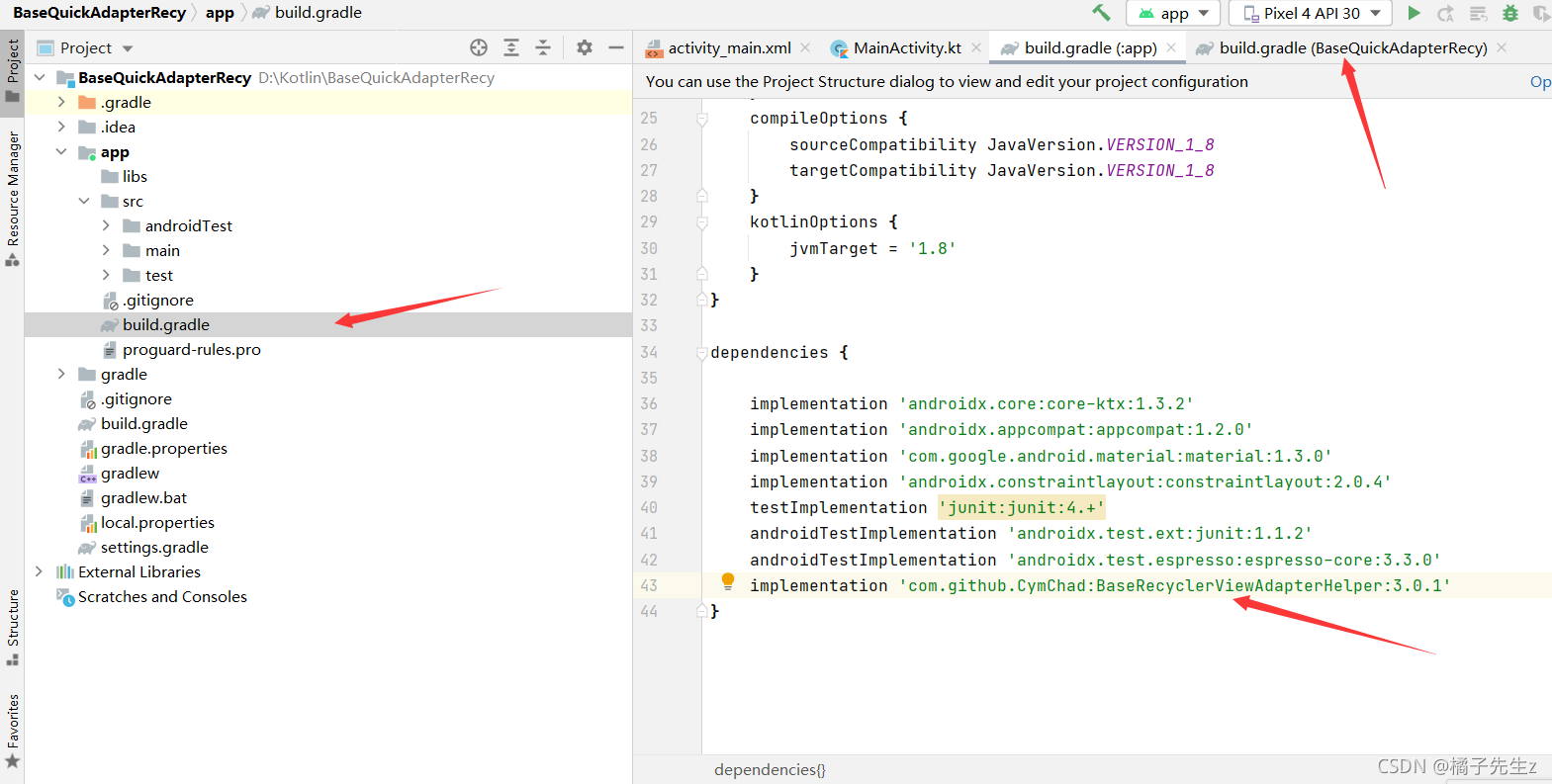Screen dimensions: 1552x784
Task: Select gradle.properties file
Action: 164,448
